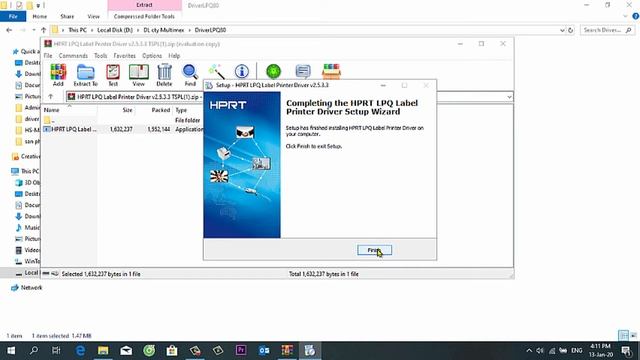The height and width of the screenshot is (360, 640).
Task: Open WinRAR File menu
Action: (x=48, y=56)
